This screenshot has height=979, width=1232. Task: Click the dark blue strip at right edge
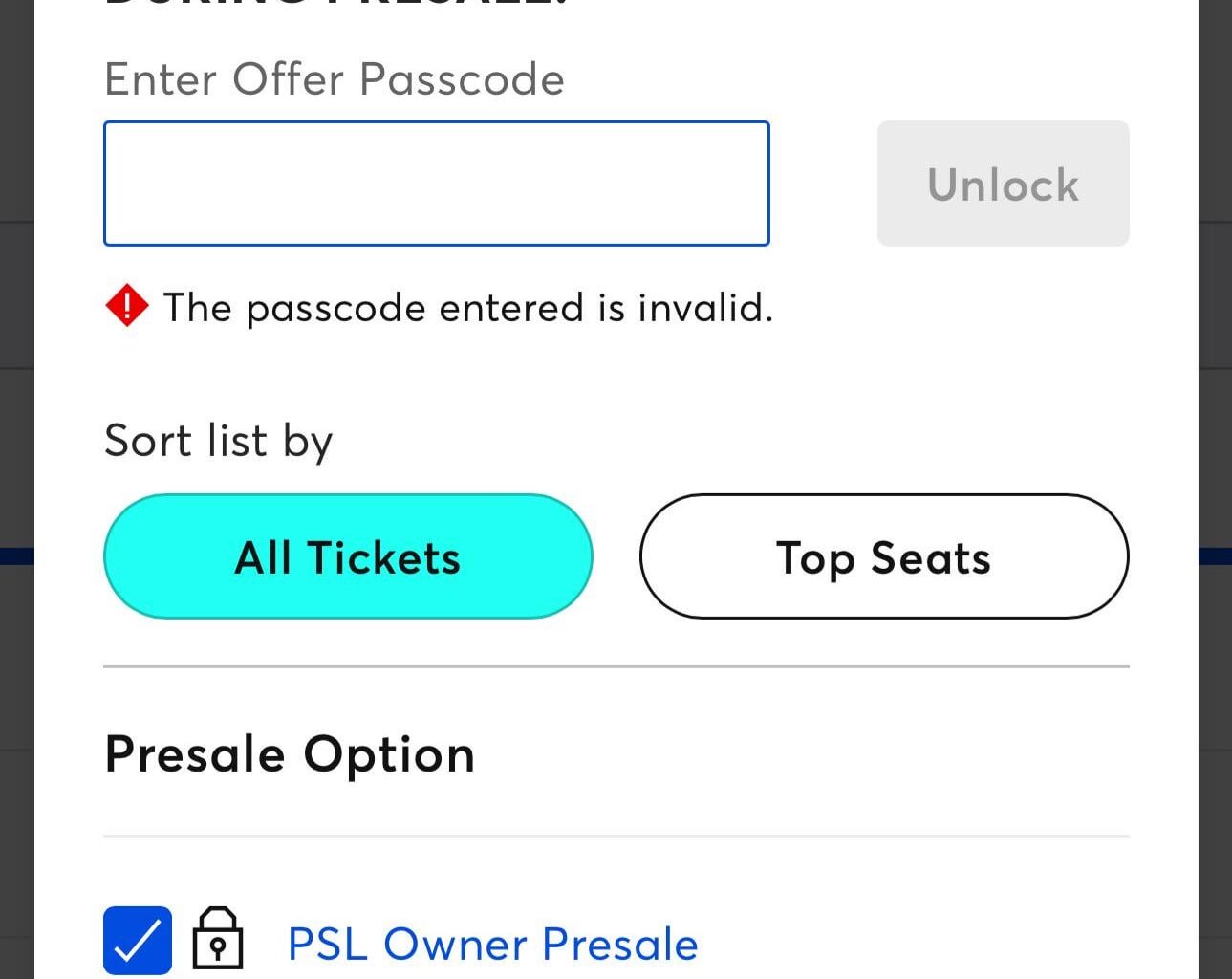[x=1215, y=556]
